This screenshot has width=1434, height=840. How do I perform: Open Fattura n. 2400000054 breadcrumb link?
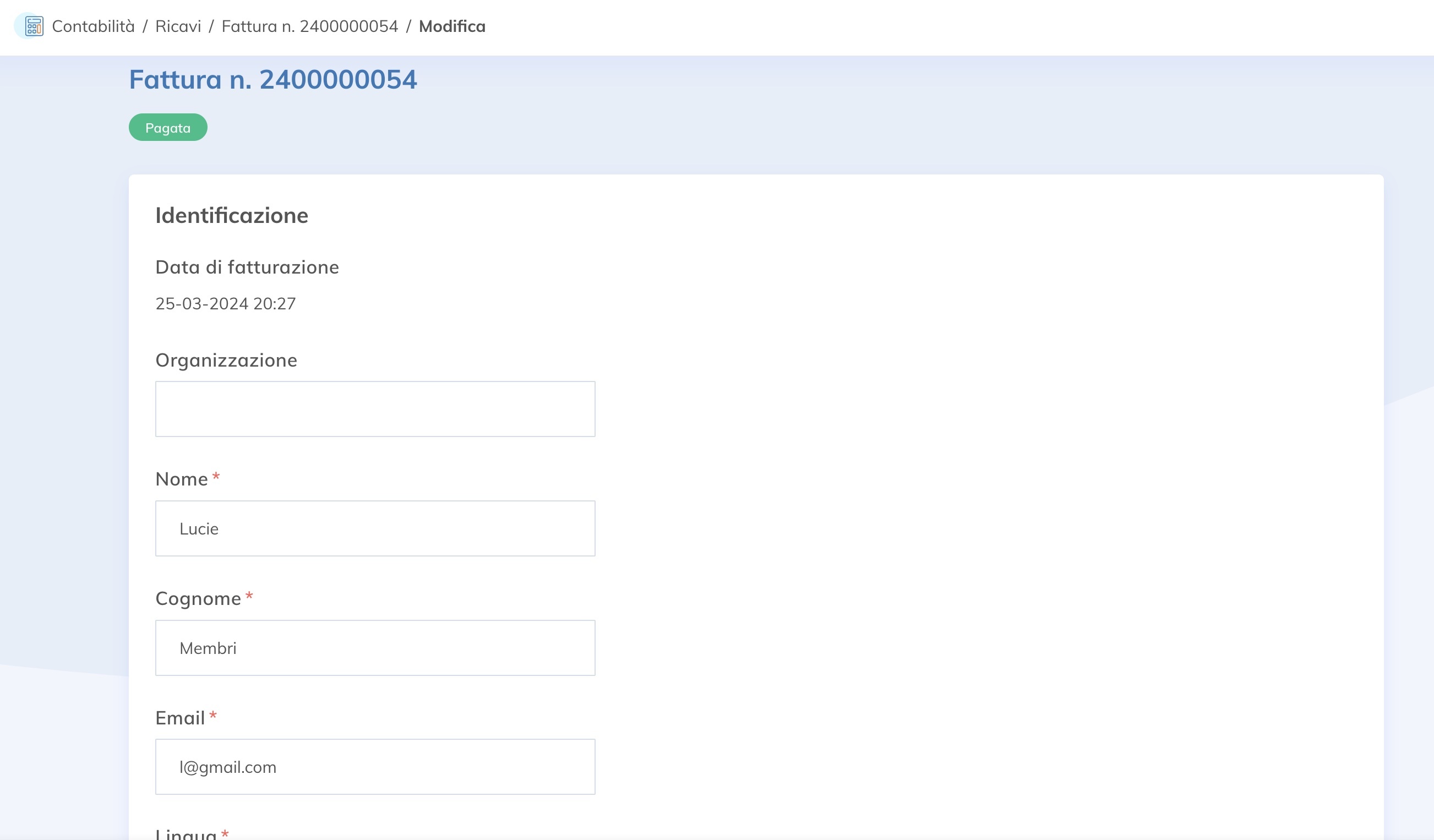click(309, 26)
